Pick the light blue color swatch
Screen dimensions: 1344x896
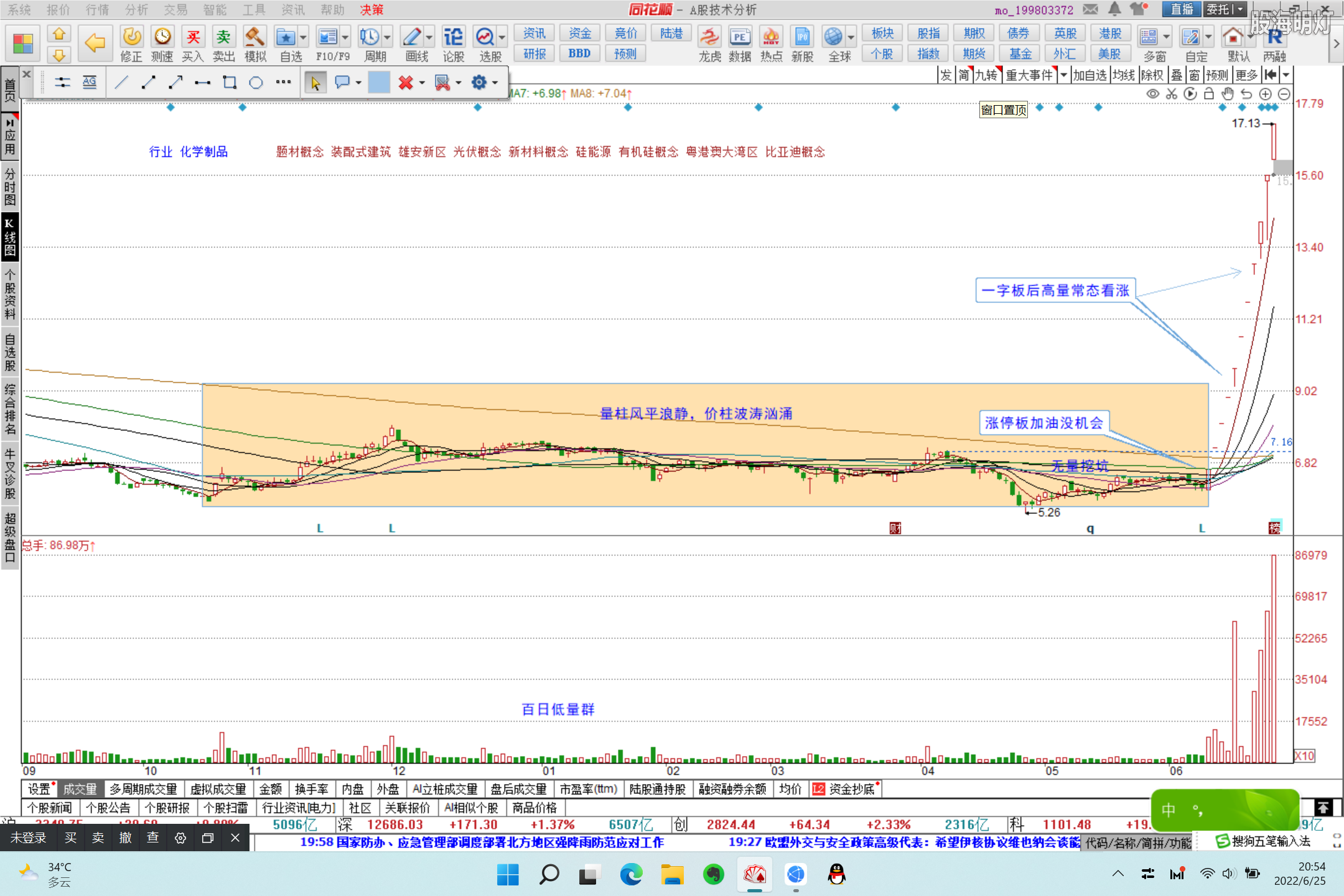(378, 82)
